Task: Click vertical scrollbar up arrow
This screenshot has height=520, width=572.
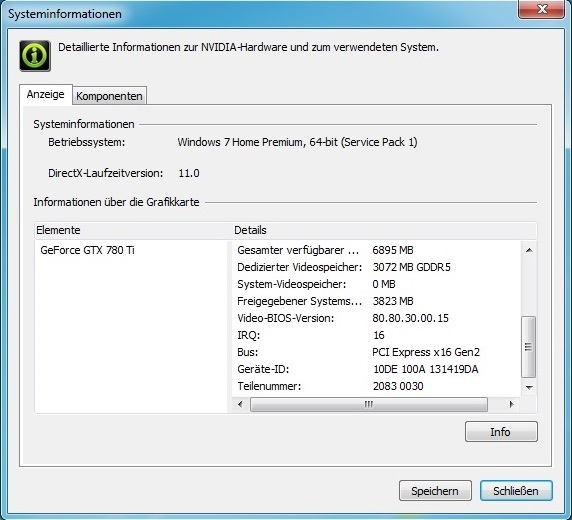Action: [x=529, y=250]
